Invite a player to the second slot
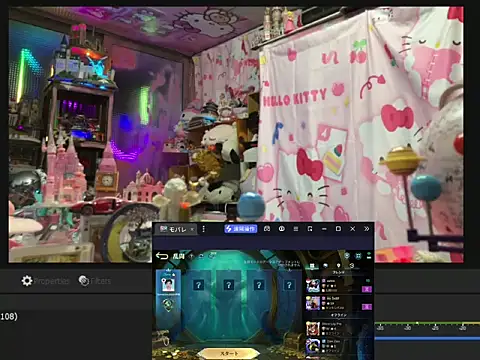 coord(198,285)
